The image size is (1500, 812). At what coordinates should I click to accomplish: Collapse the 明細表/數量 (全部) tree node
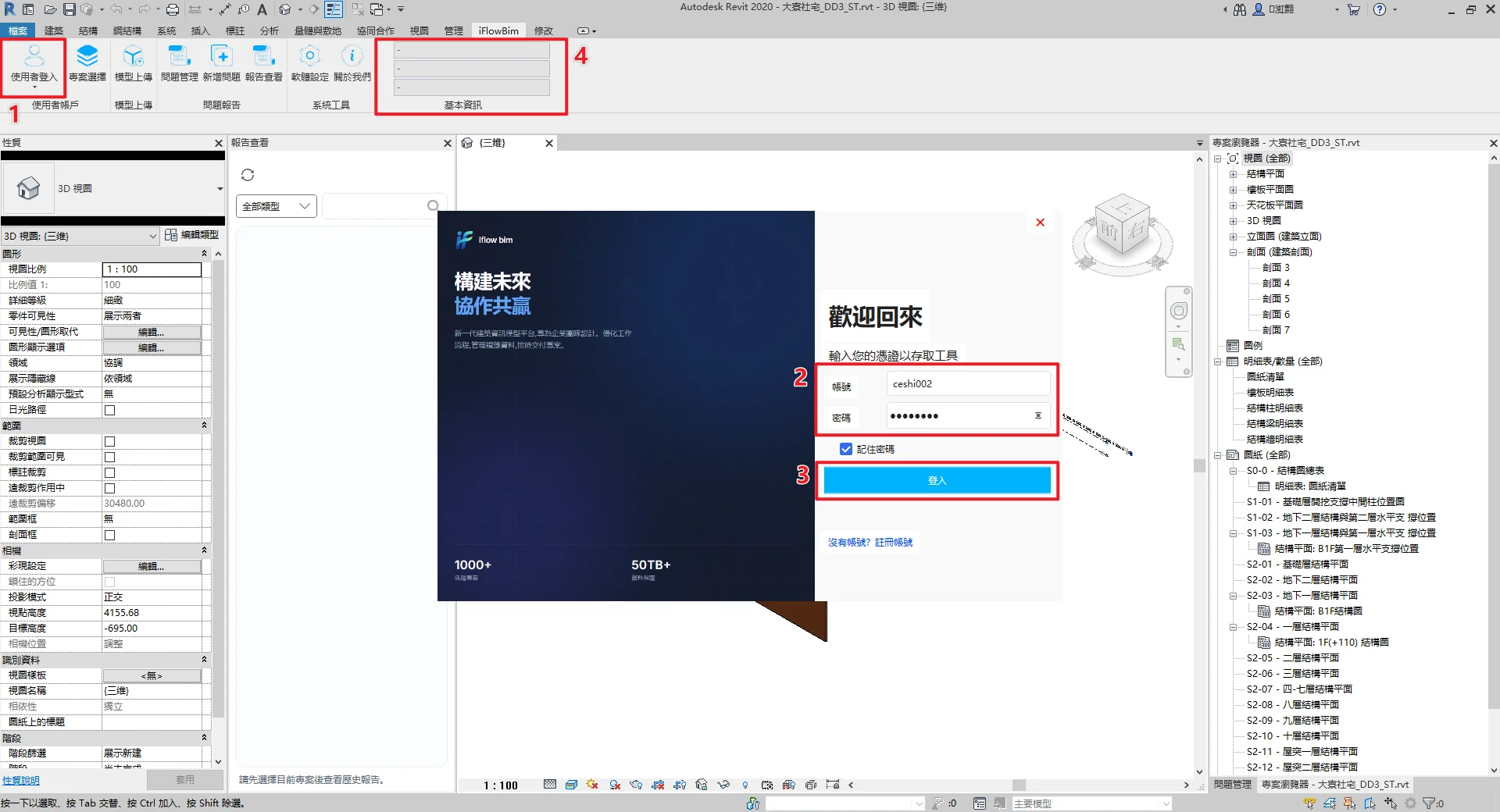point(1218,361)
